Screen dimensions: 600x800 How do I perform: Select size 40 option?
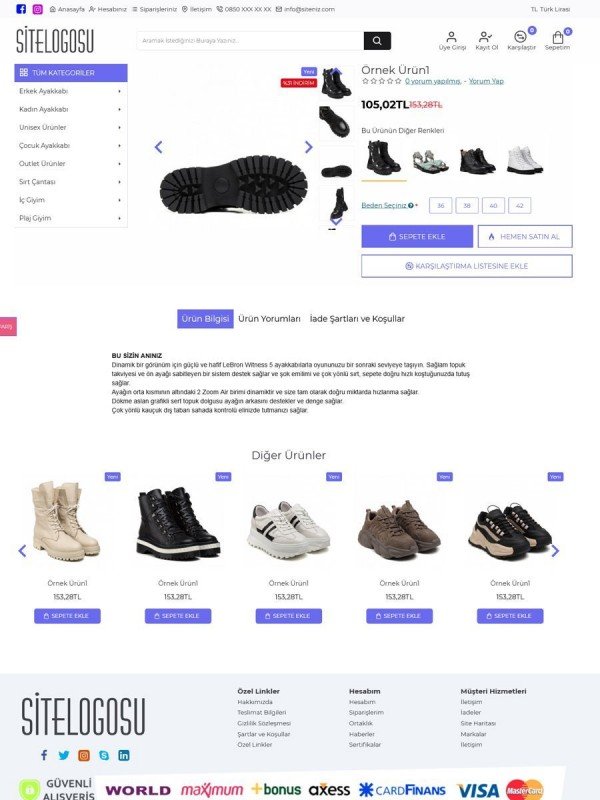tap(493, 206)
